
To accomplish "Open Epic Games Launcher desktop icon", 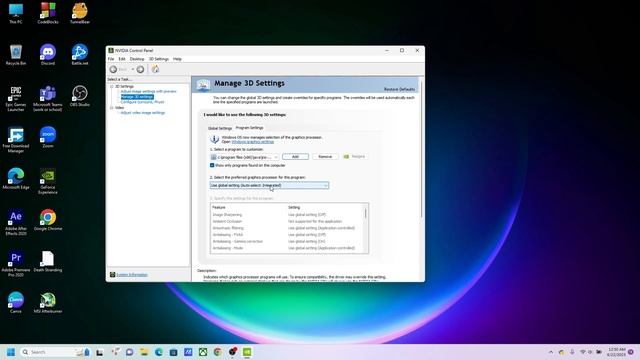I will coord(16,98).
